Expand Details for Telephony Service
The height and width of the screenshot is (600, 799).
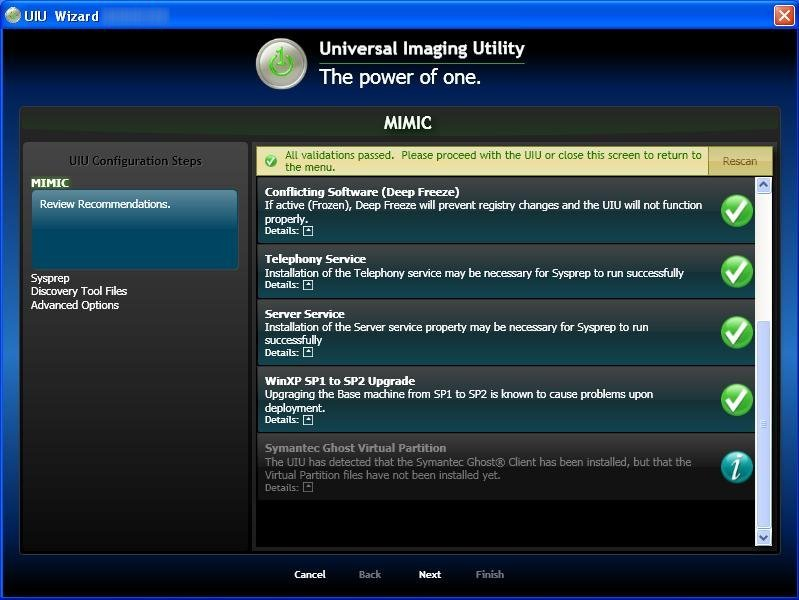308,285
